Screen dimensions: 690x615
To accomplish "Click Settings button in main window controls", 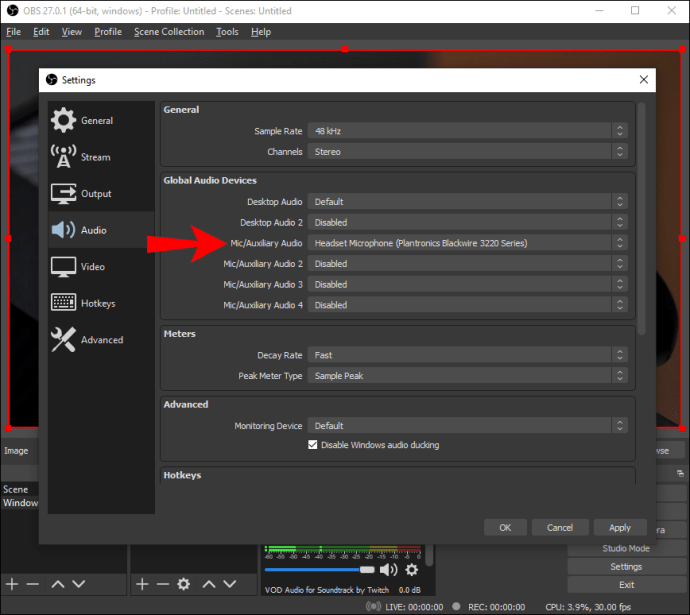I will 626,566.
